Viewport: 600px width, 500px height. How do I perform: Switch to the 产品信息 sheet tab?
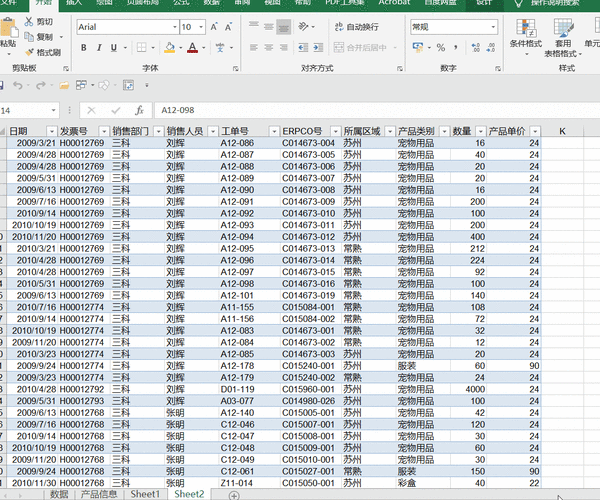pos(99,494)
